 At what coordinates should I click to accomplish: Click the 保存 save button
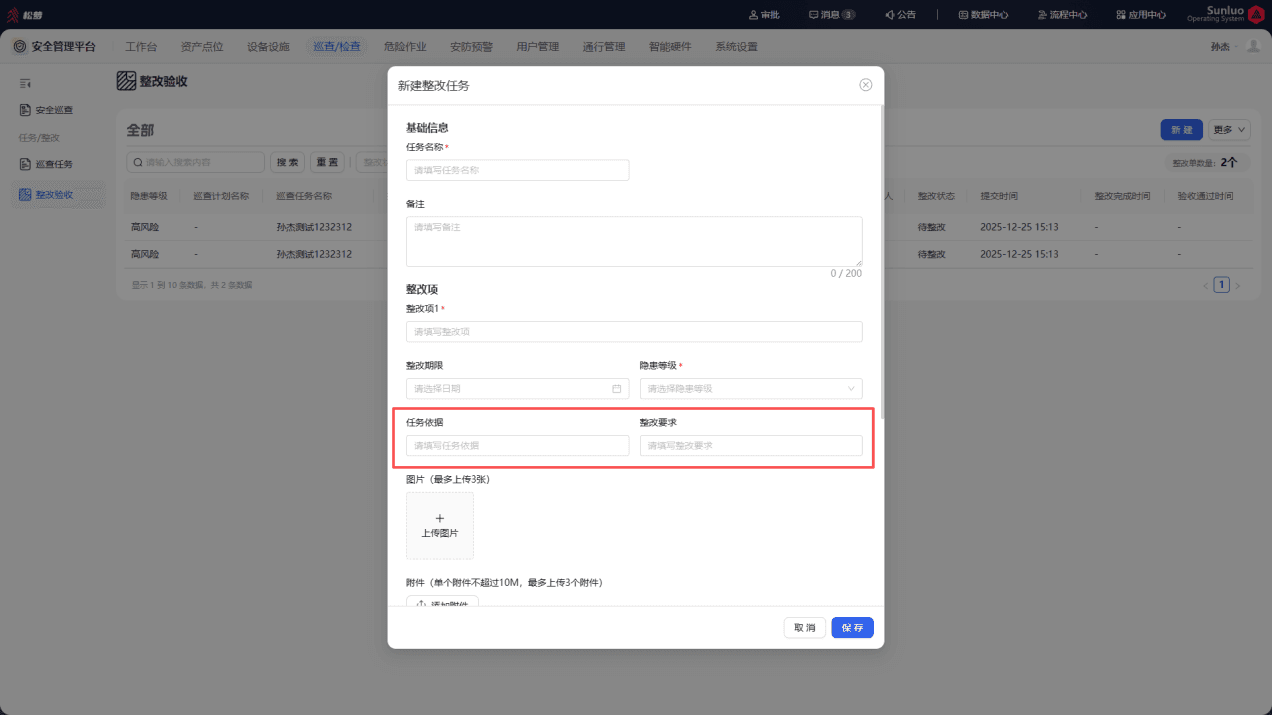pos(853,628)
